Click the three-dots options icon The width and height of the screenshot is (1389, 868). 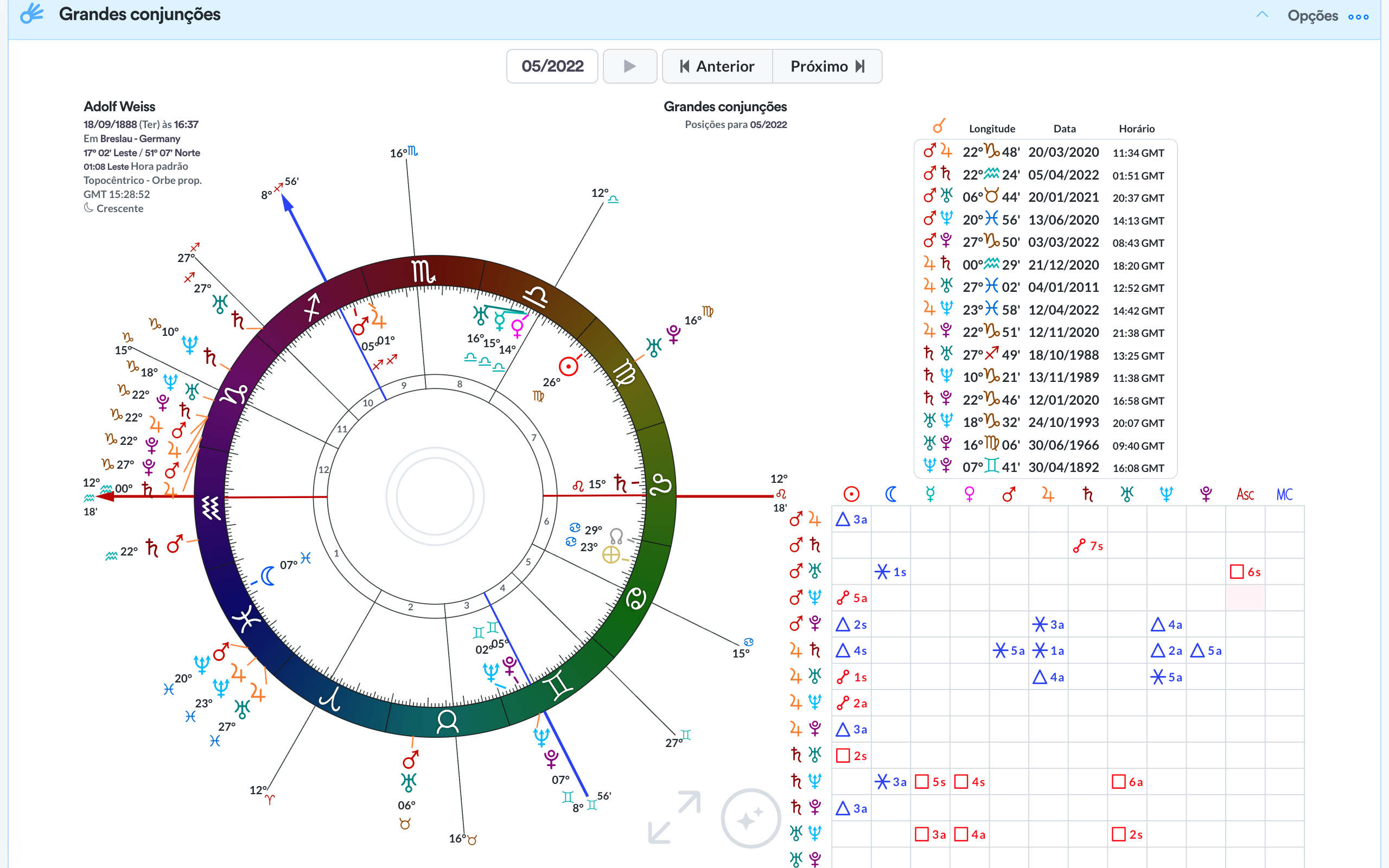(1358, 17)
